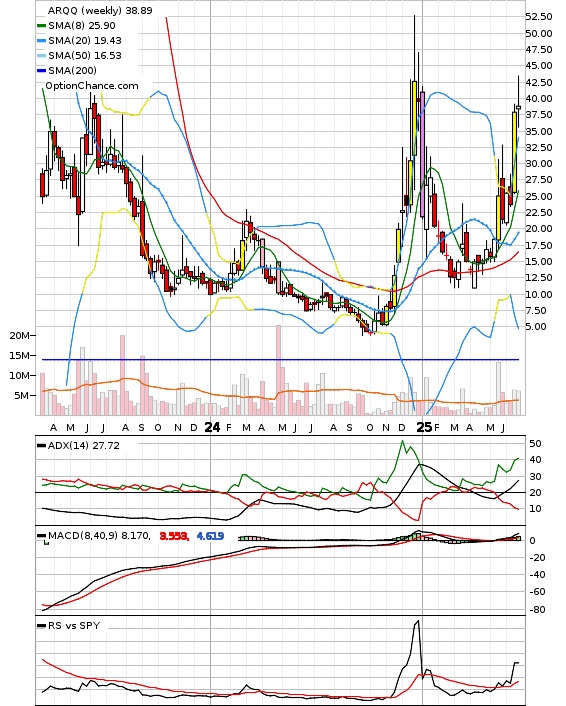Image resolution: width=566 pixels, height=706 pixels.
Task: Click the MACD axis value -80
Action: pyautogui.click(x=536, y=610)
